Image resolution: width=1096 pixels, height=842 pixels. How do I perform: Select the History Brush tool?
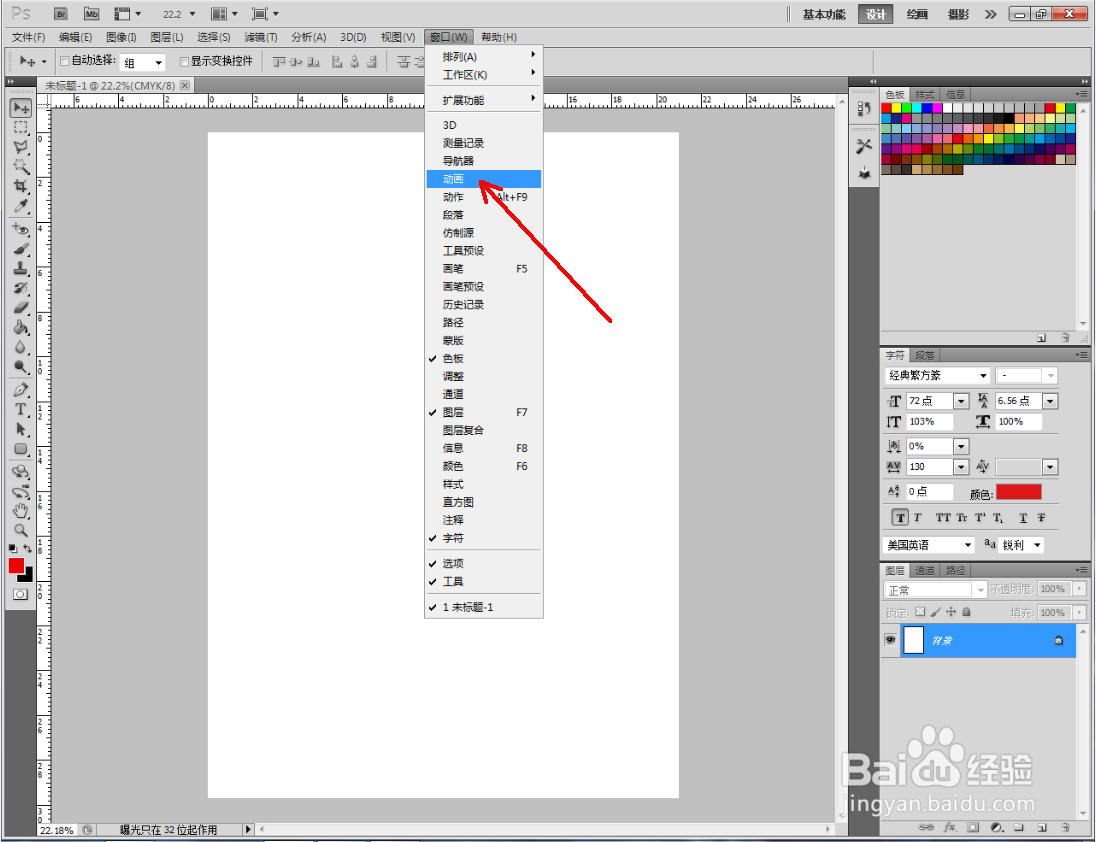(x=21, y=287)
